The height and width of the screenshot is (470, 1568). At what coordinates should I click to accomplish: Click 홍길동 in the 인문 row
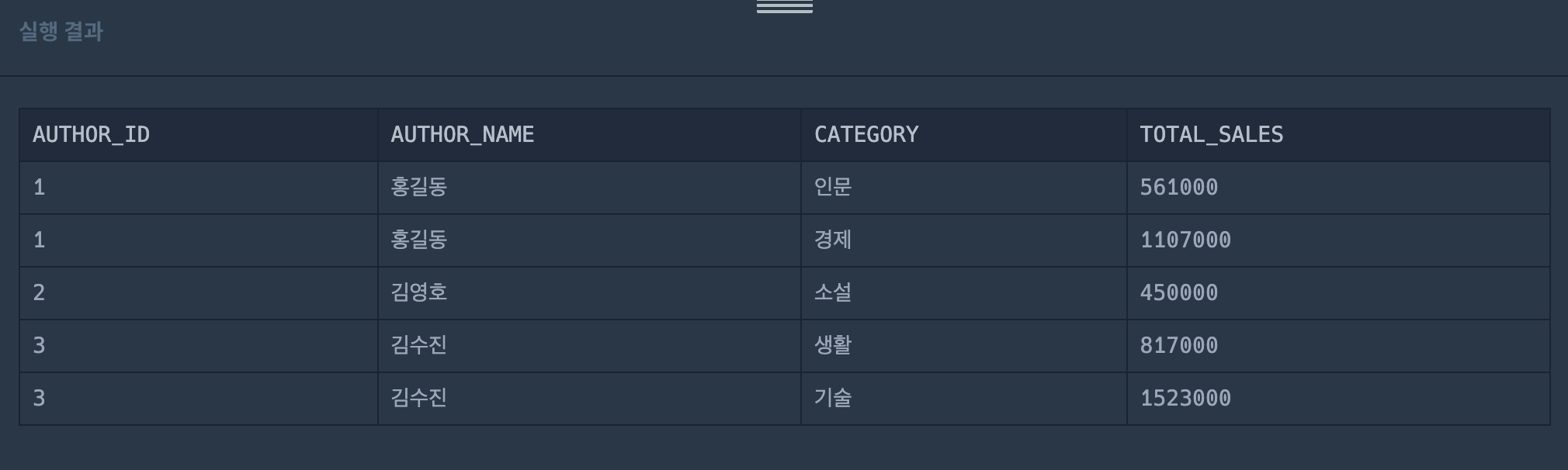pyautogui.click(x=419, y=188)
